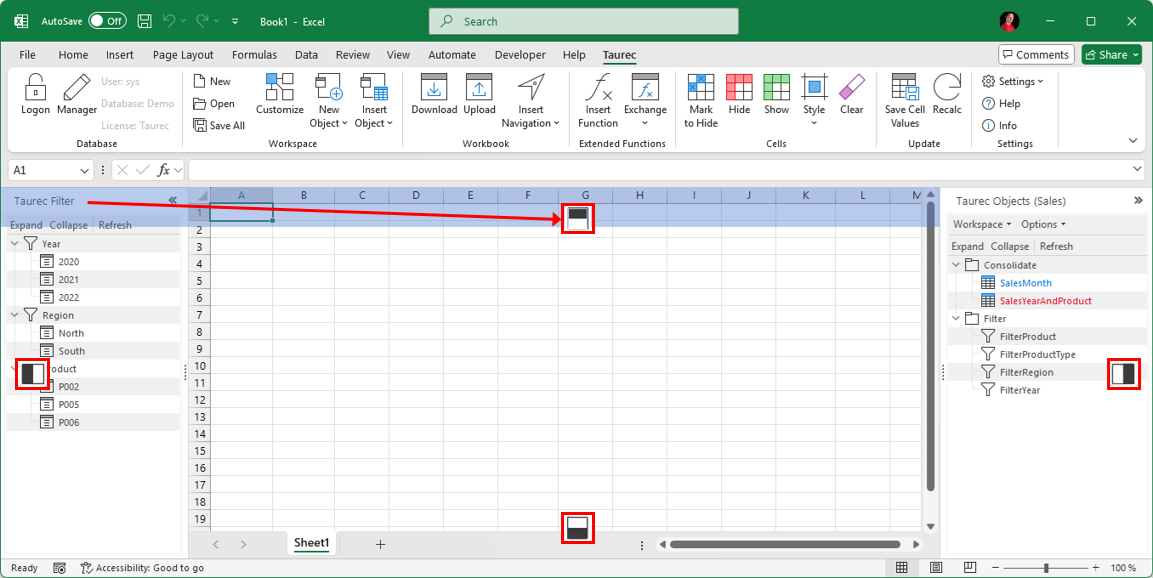Switch to the Developer tab
Screen dimensions: 1153x578
tap(520, 55)
